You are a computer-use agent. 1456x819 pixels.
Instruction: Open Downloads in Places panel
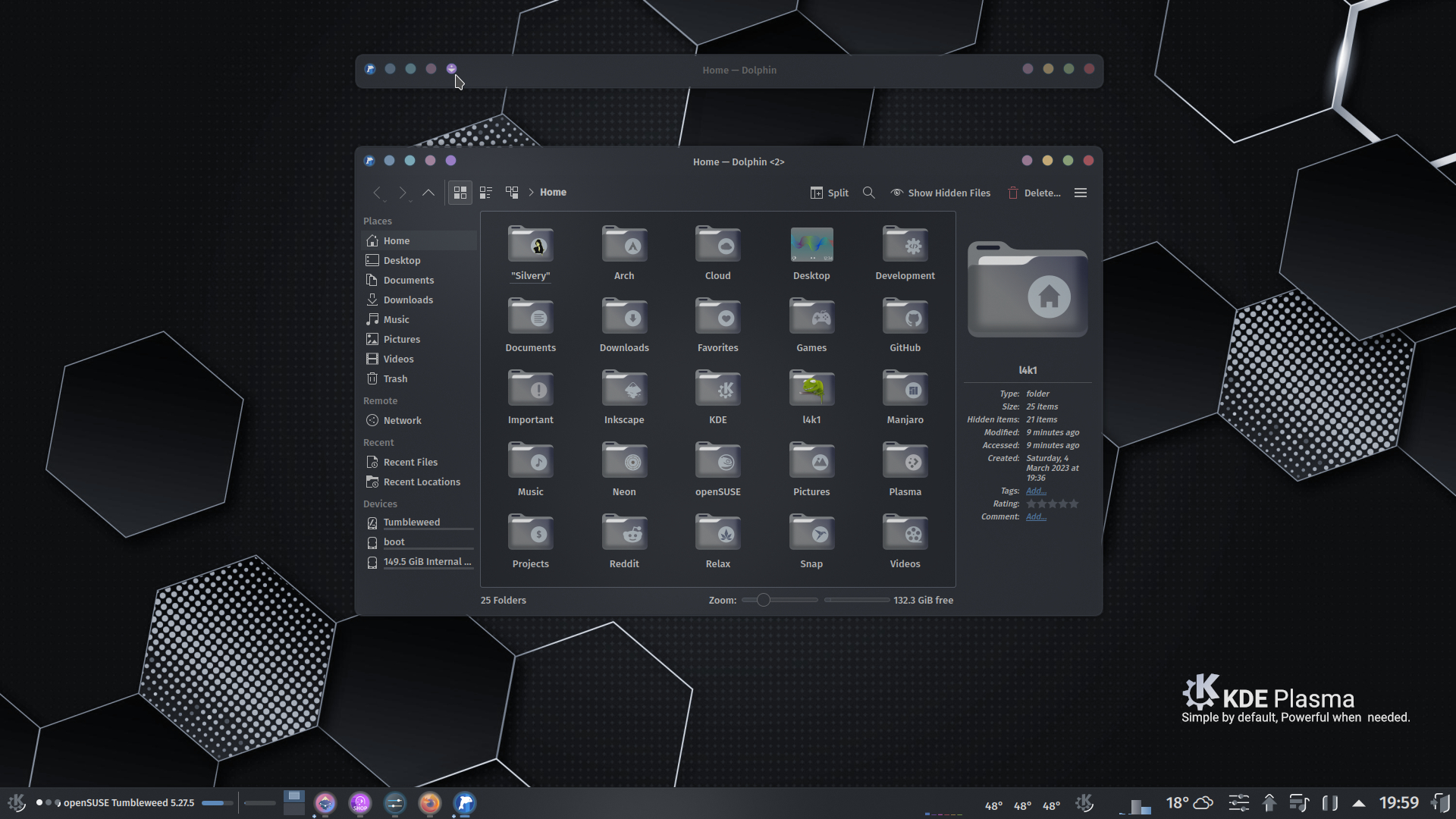[x=420, y=300]
